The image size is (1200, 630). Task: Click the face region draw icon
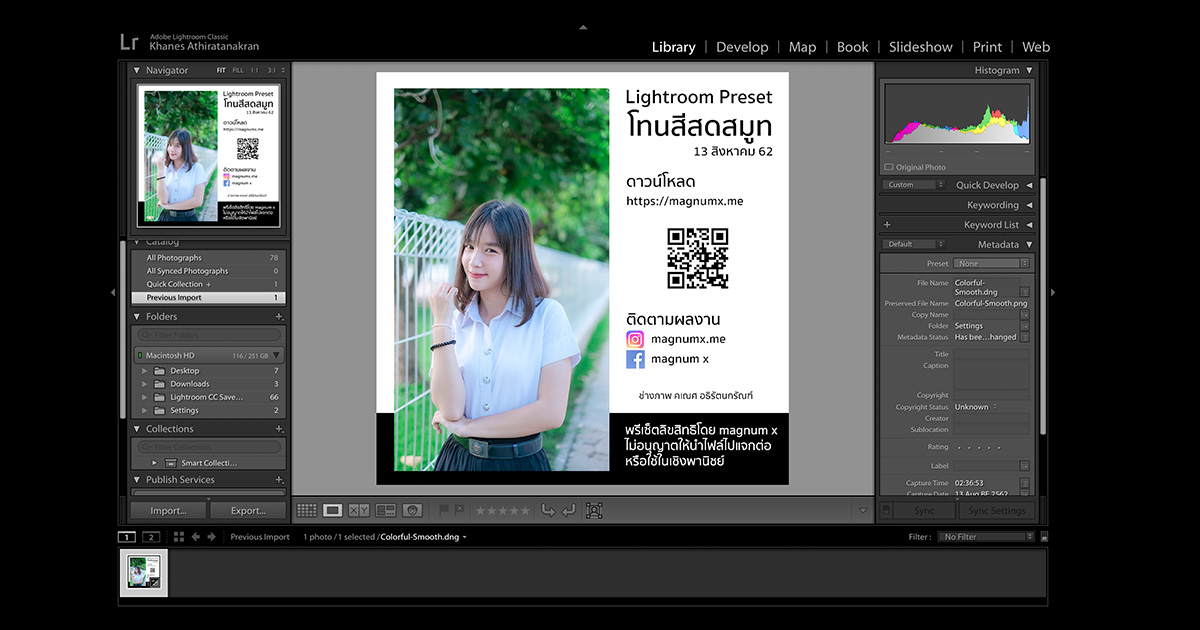click(x=594, y=510)
